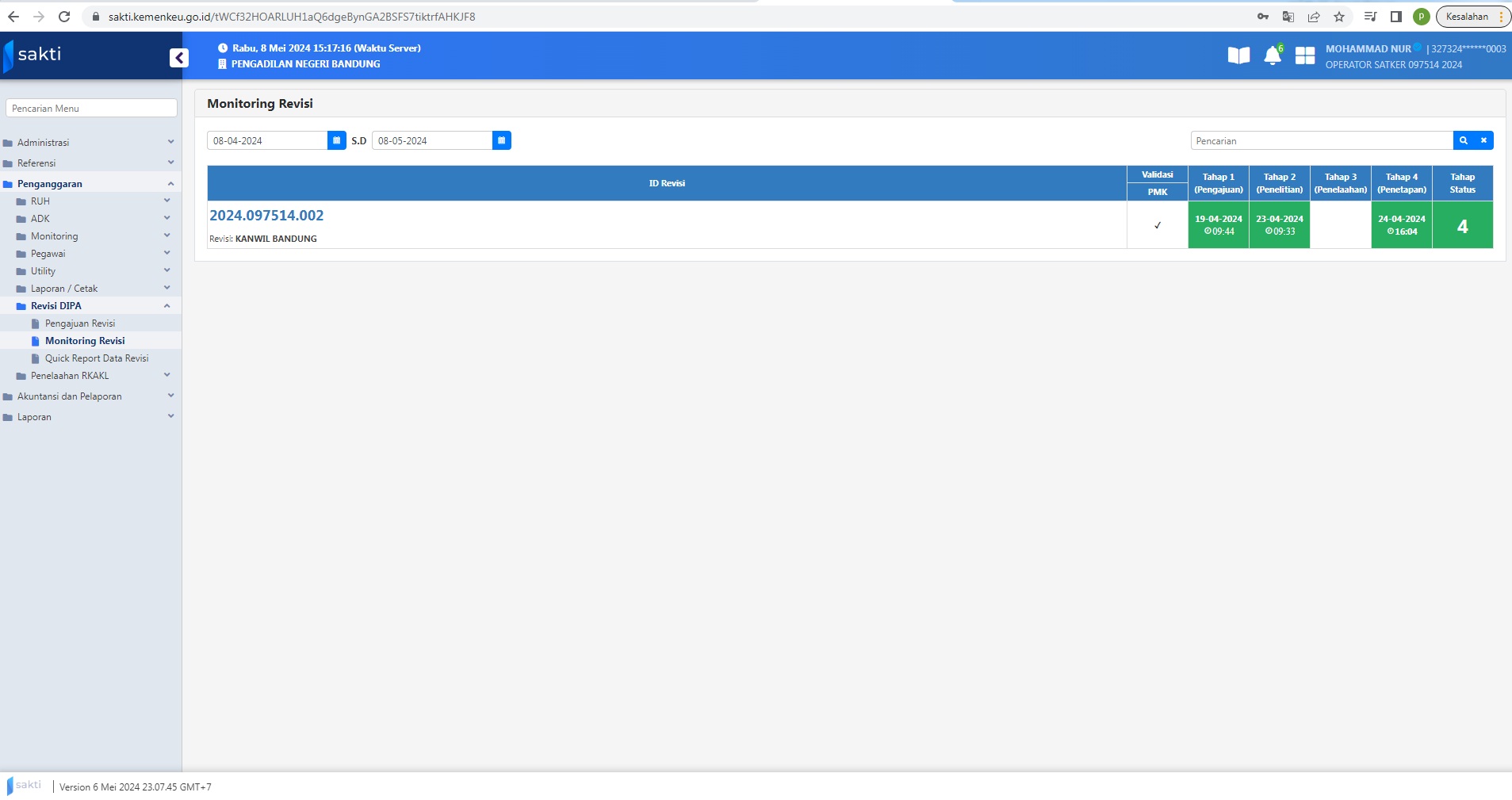Open the guide book icon
The image size is (1512, 800).
pyautogui.click(x=1238, y=56)
